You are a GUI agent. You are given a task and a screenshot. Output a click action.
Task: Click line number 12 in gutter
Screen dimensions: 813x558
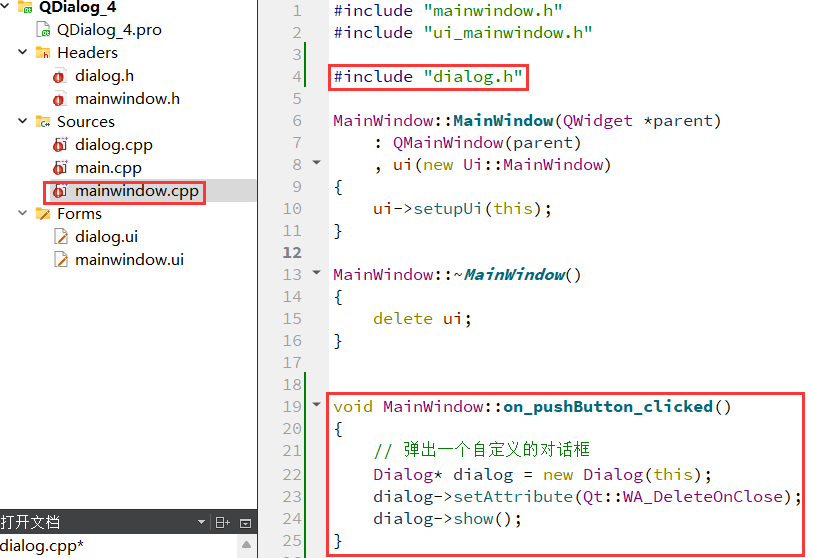click(292, 253)
